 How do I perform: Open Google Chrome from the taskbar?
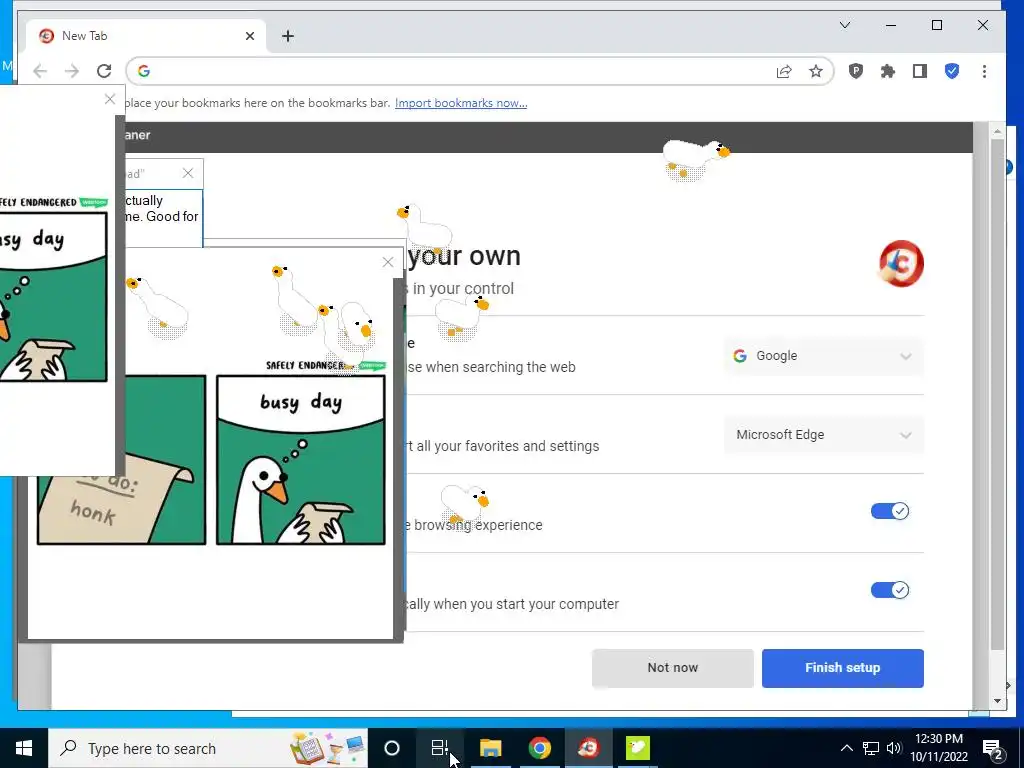pyautogui.click(x=539, y=748)
